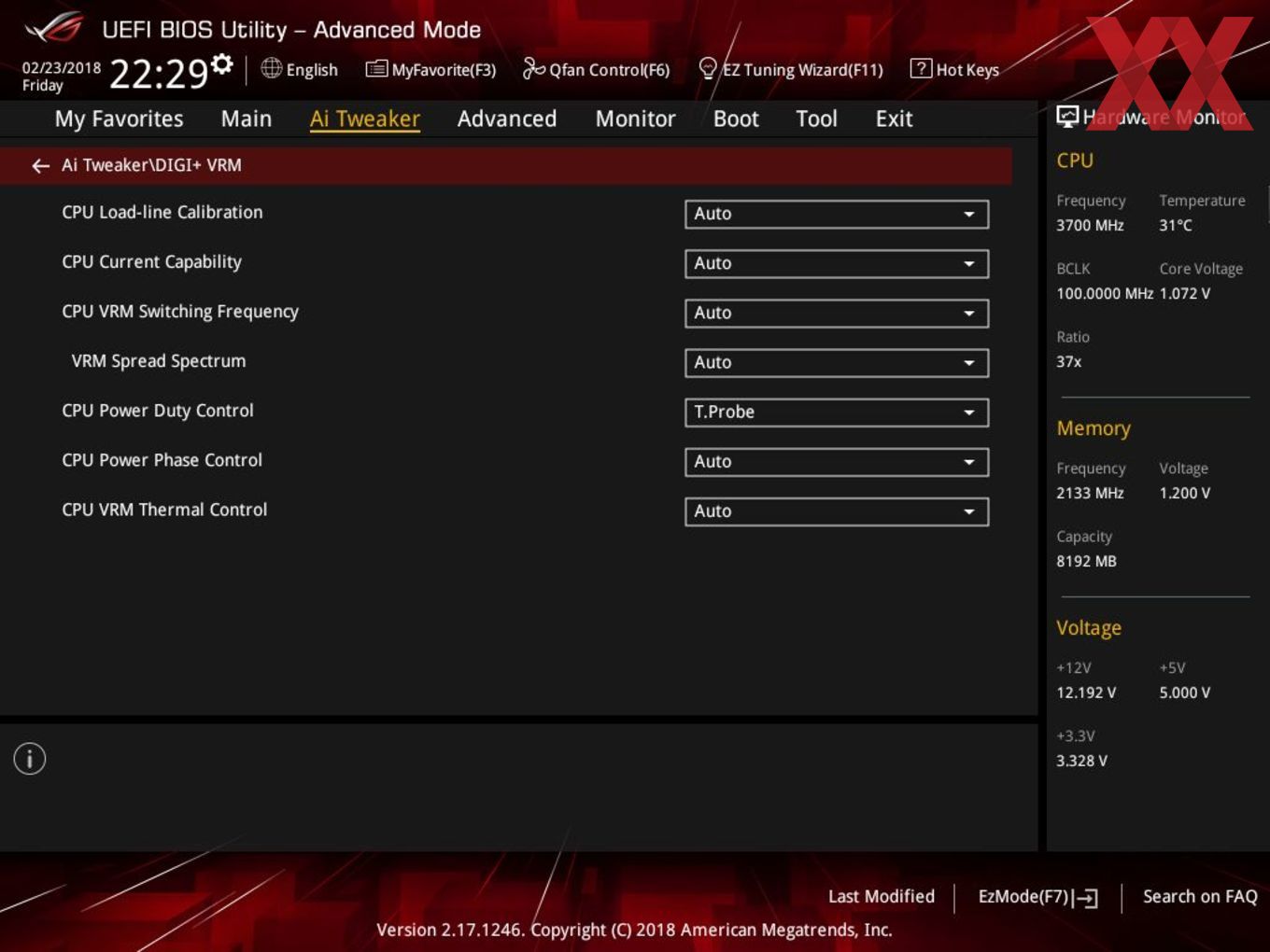1270x952 pixels.
Task: Select the CPU Load-line Calibration label
Action: point(162,212)
